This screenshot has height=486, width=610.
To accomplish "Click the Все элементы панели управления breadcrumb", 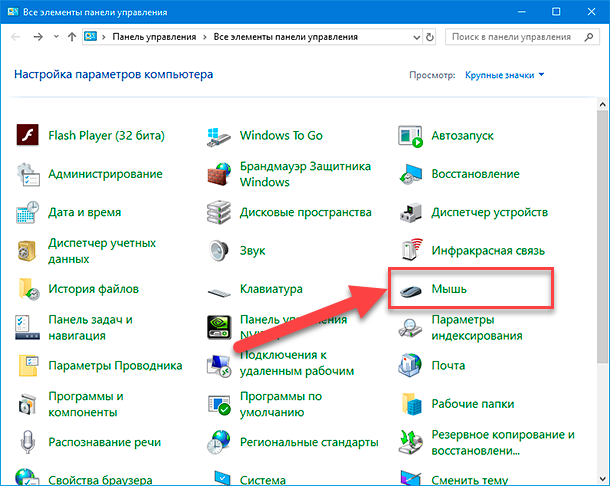I will (285, 36).
